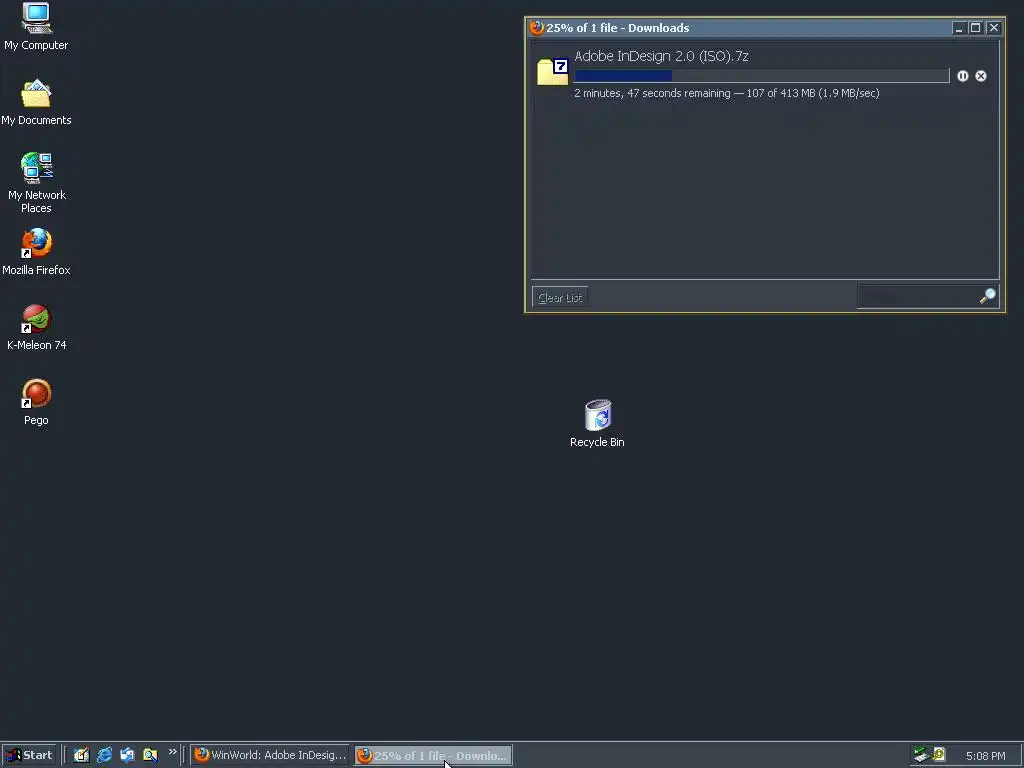Select the Adobe InDesign 2.0 (ISO).7z filename

(x=661, y=56)
